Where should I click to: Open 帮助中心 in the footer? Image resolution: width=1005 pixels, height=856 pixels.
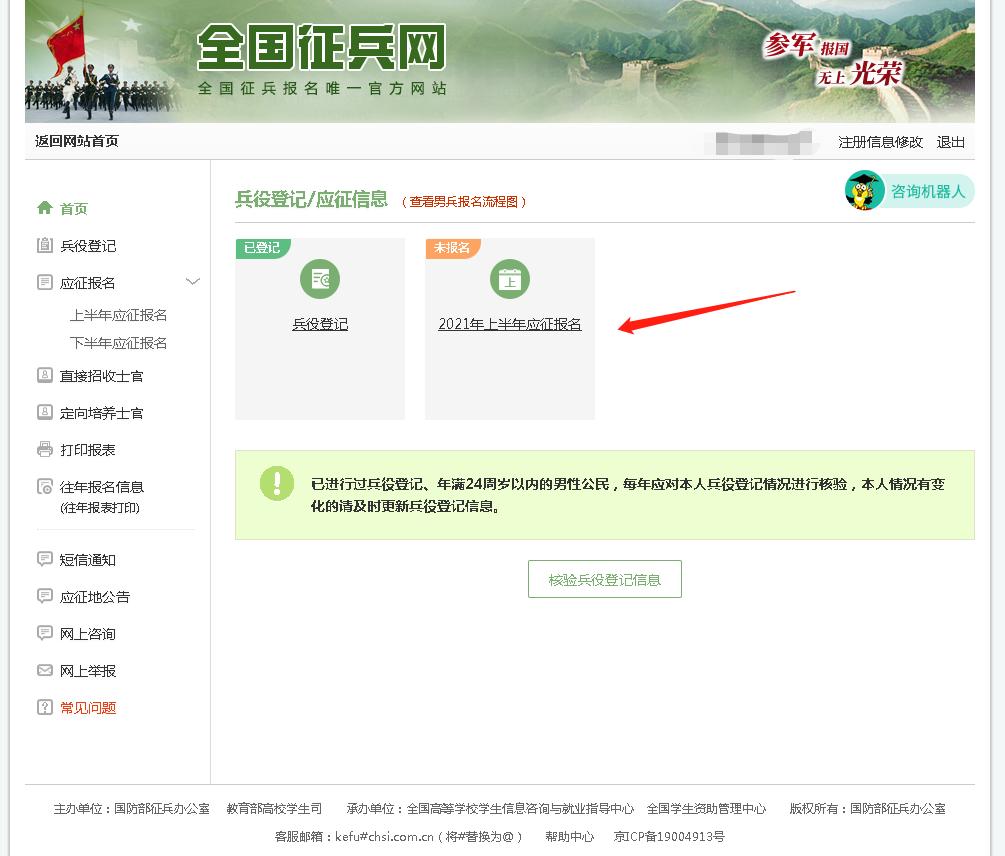(x=569, y=836)
